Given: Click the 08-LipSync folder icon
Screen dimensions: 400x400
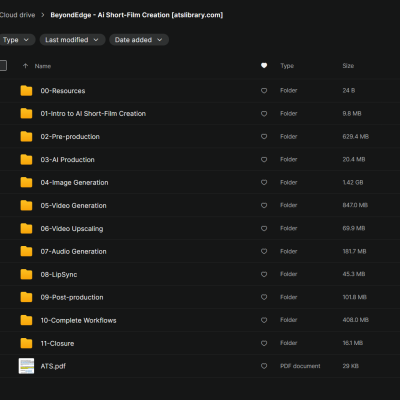Looking at the screenshot, I should (x=26, y=274).
